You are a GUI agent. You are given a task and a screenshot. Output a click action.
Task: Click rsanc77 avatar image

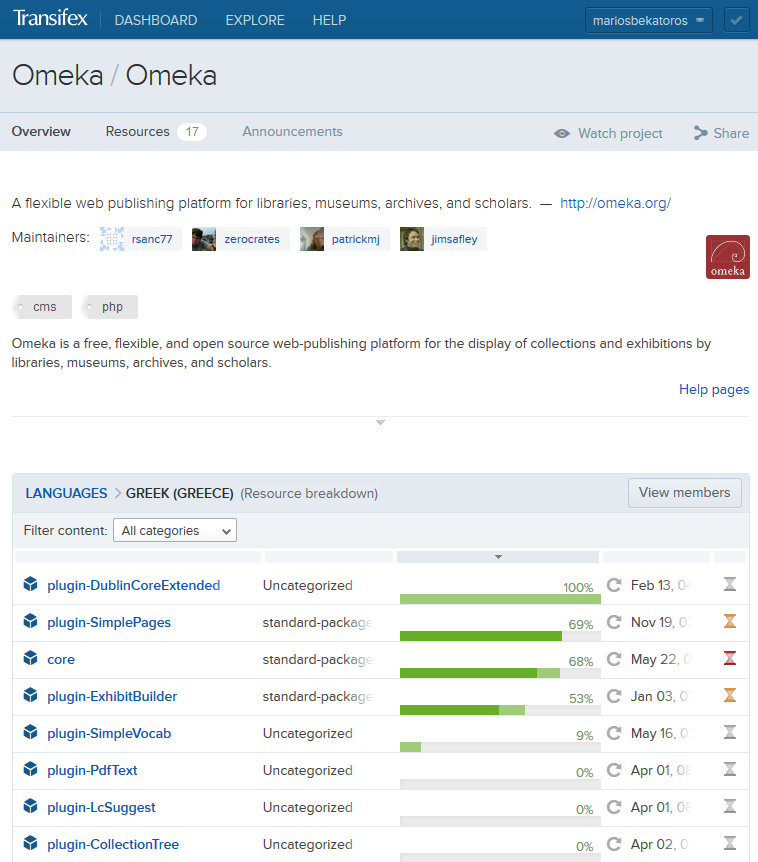point(112,239)
